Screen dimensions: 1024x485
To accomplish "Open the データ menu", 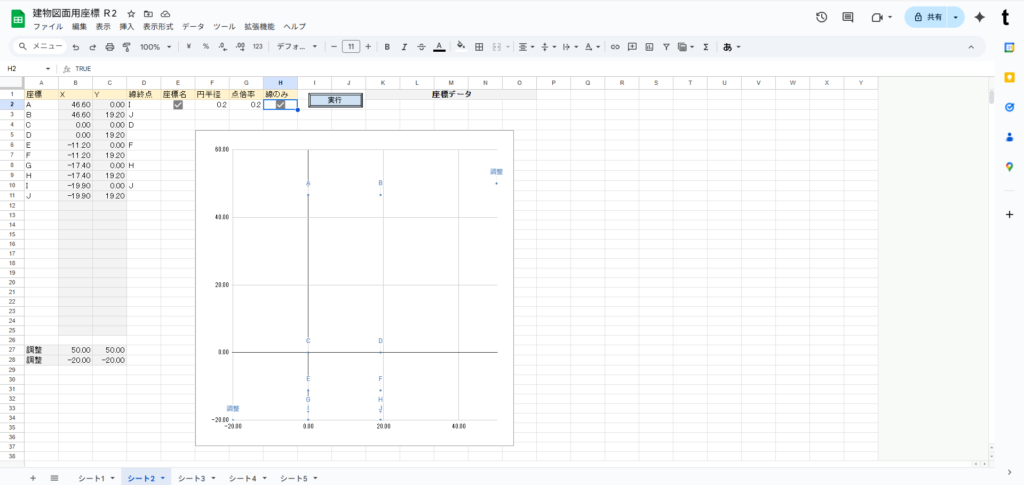I will coord(193,27).
